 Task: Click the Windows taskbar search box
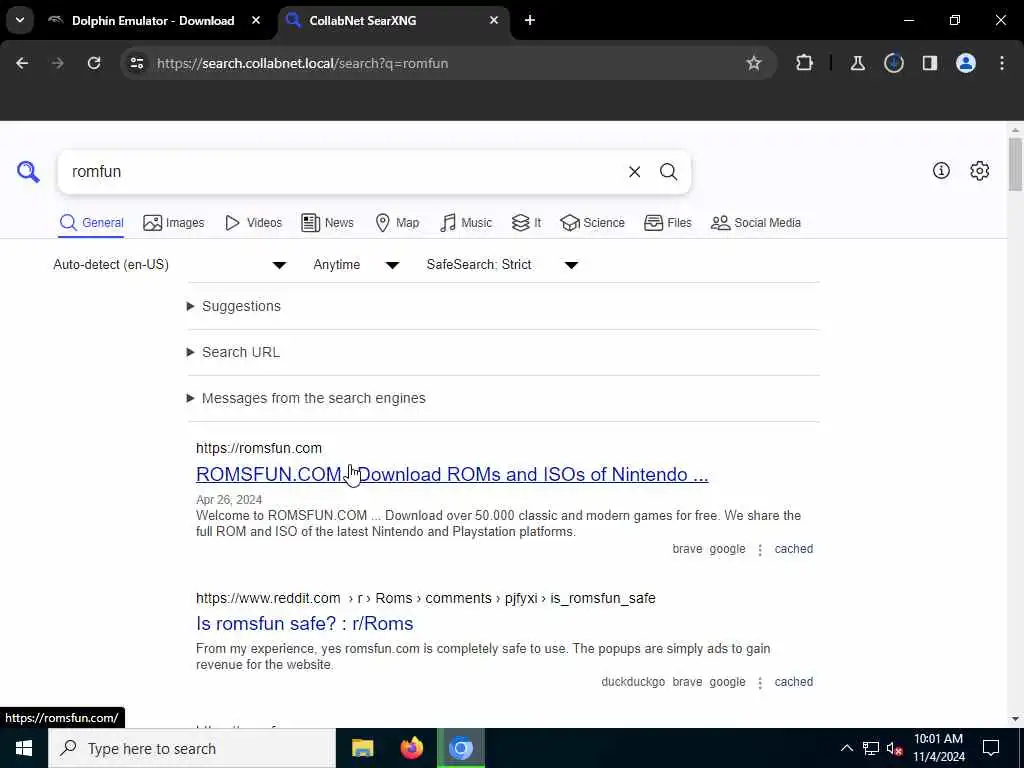click(192, 748)
